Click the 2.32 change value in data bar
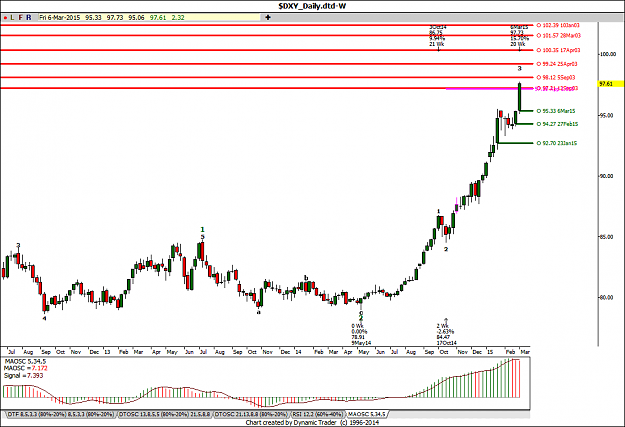 [178, 18]
